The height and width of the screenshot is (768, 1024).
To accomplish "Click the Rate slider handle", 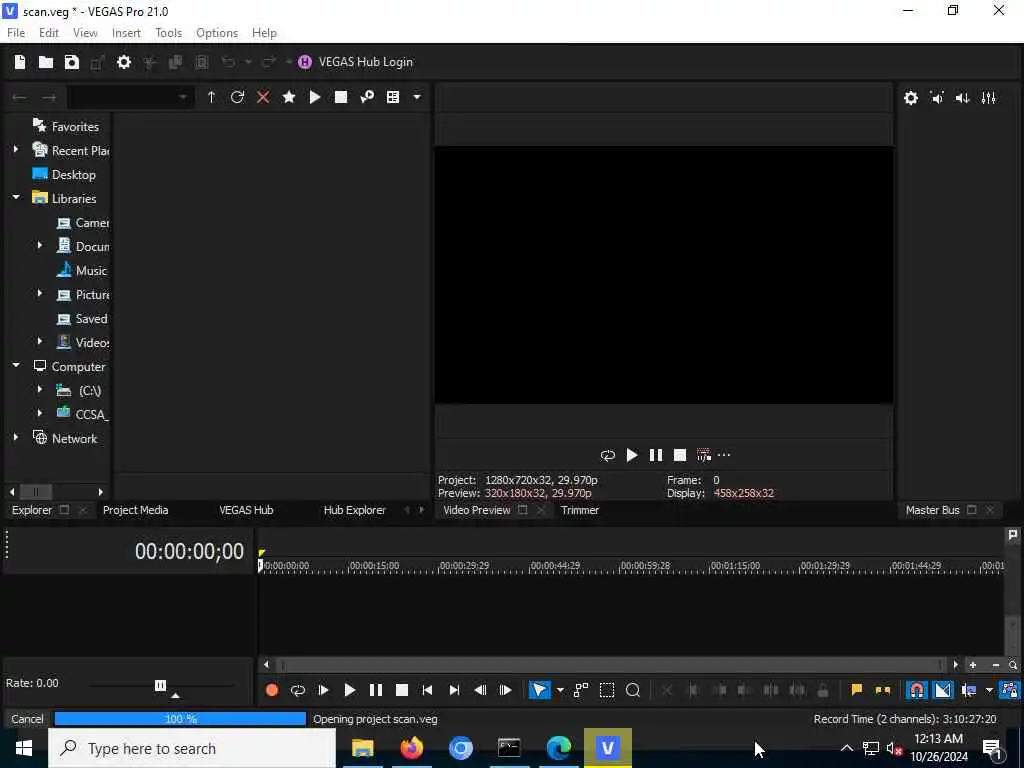I will (x=160, y=685).
